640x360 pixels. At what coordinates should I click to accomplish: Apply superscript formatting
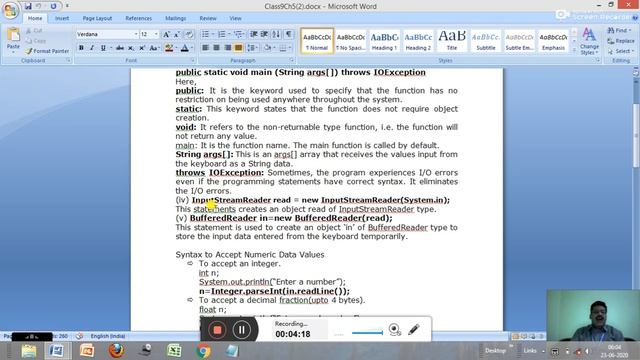click(142, 48)
